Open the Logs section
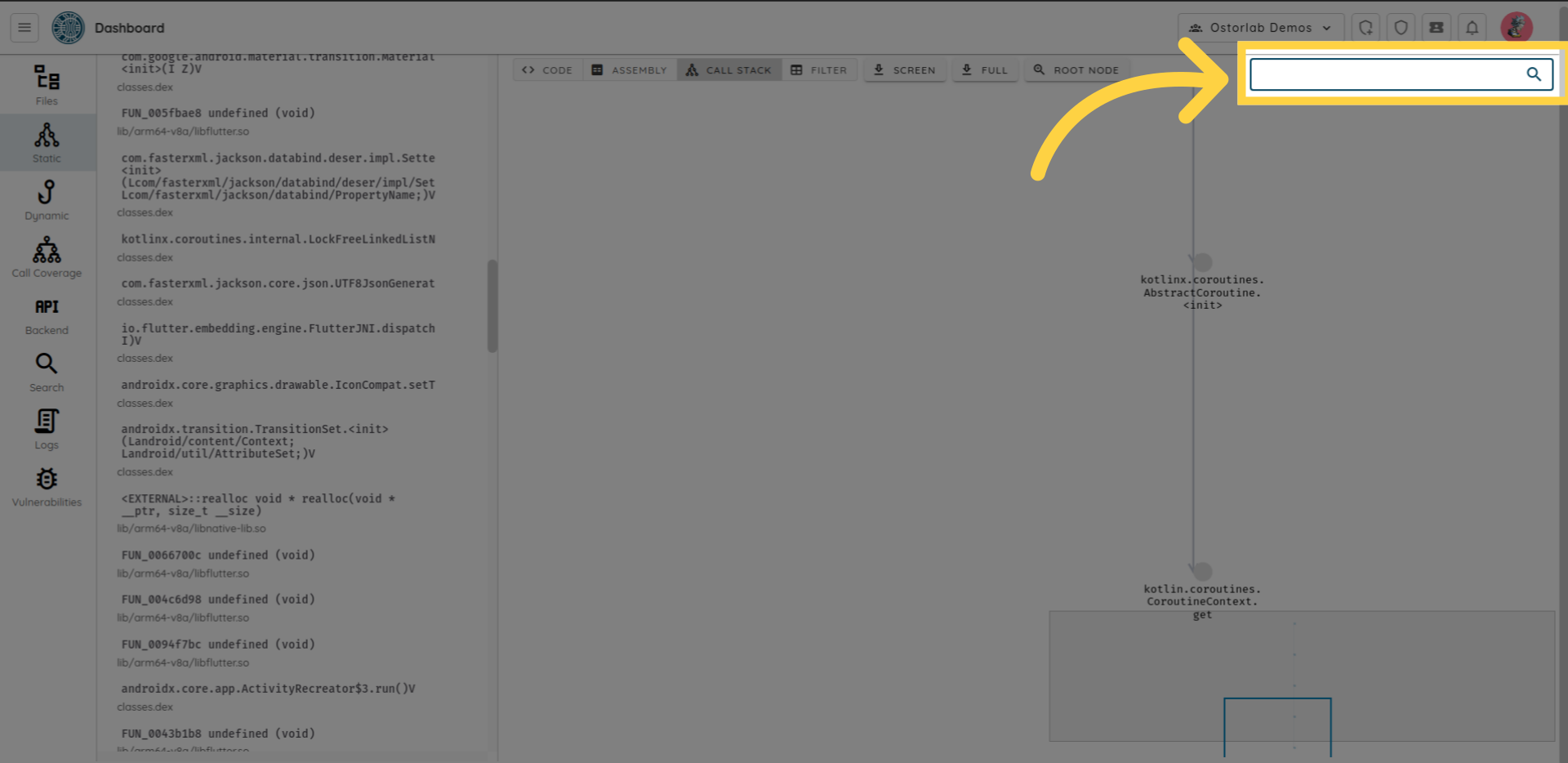Viewport: 1568px width, 763px height. 47,430
